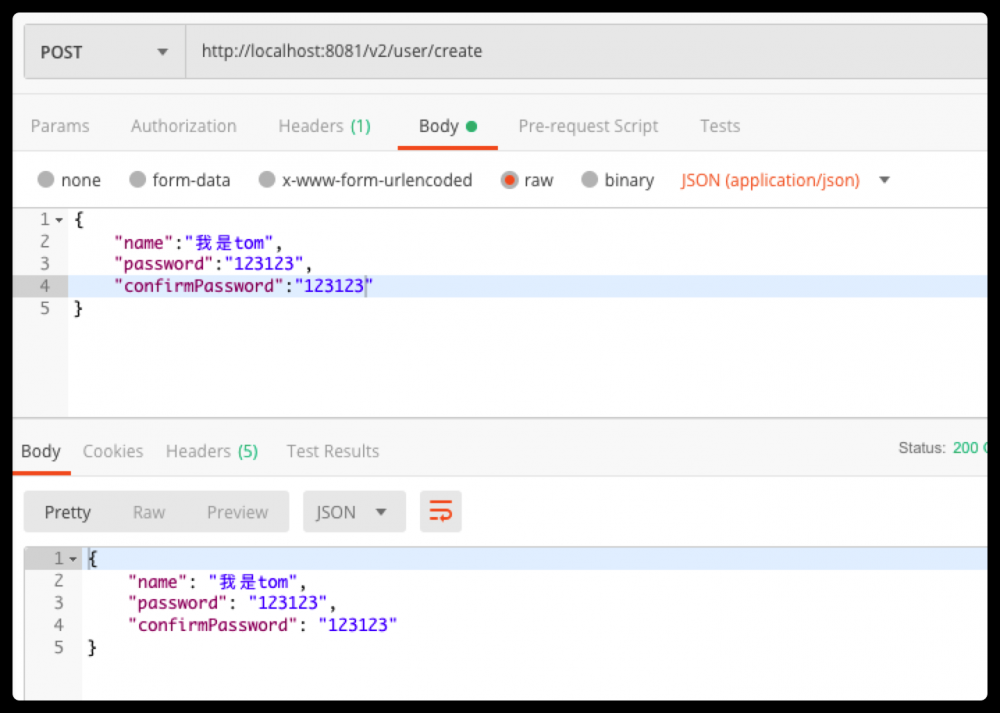Click the response "name": "我是tom" line
The image size is (1000, 713).
(217, 582)
